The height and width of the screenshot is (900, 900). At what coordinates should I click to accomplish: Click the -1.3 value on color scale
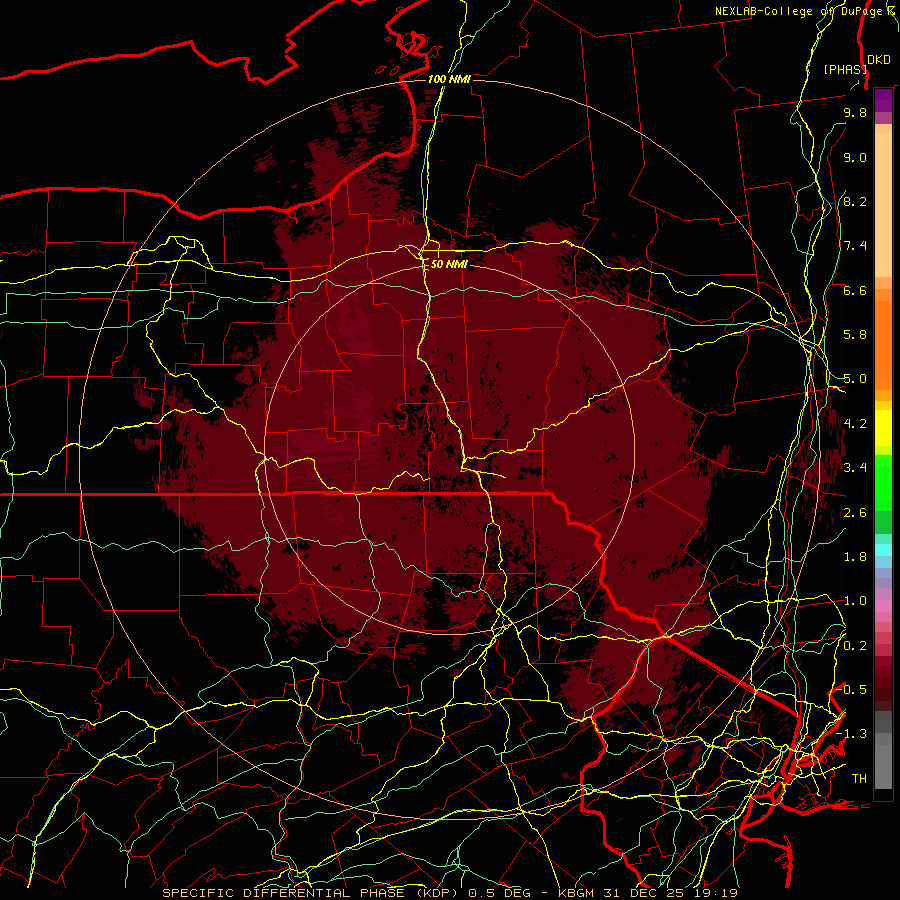pos(852,734)
